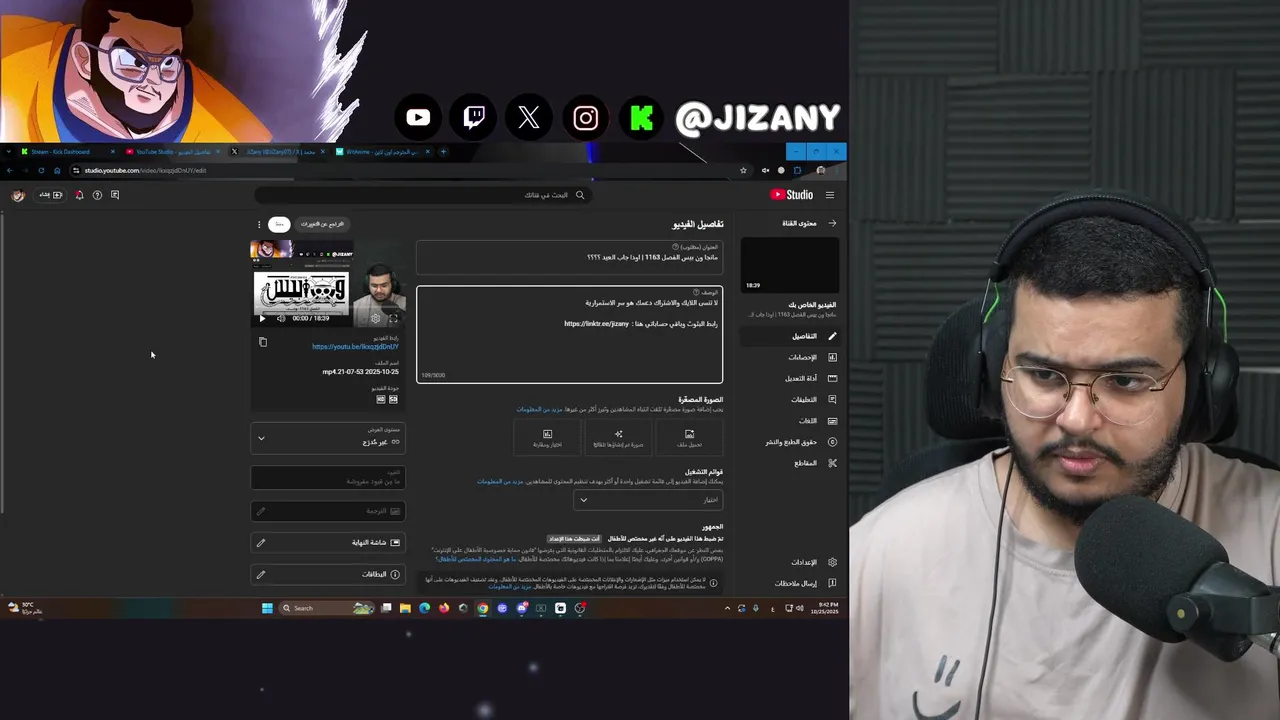
Task: Click the channel avatar in Studio header
Action: click(x=18, y=195)
